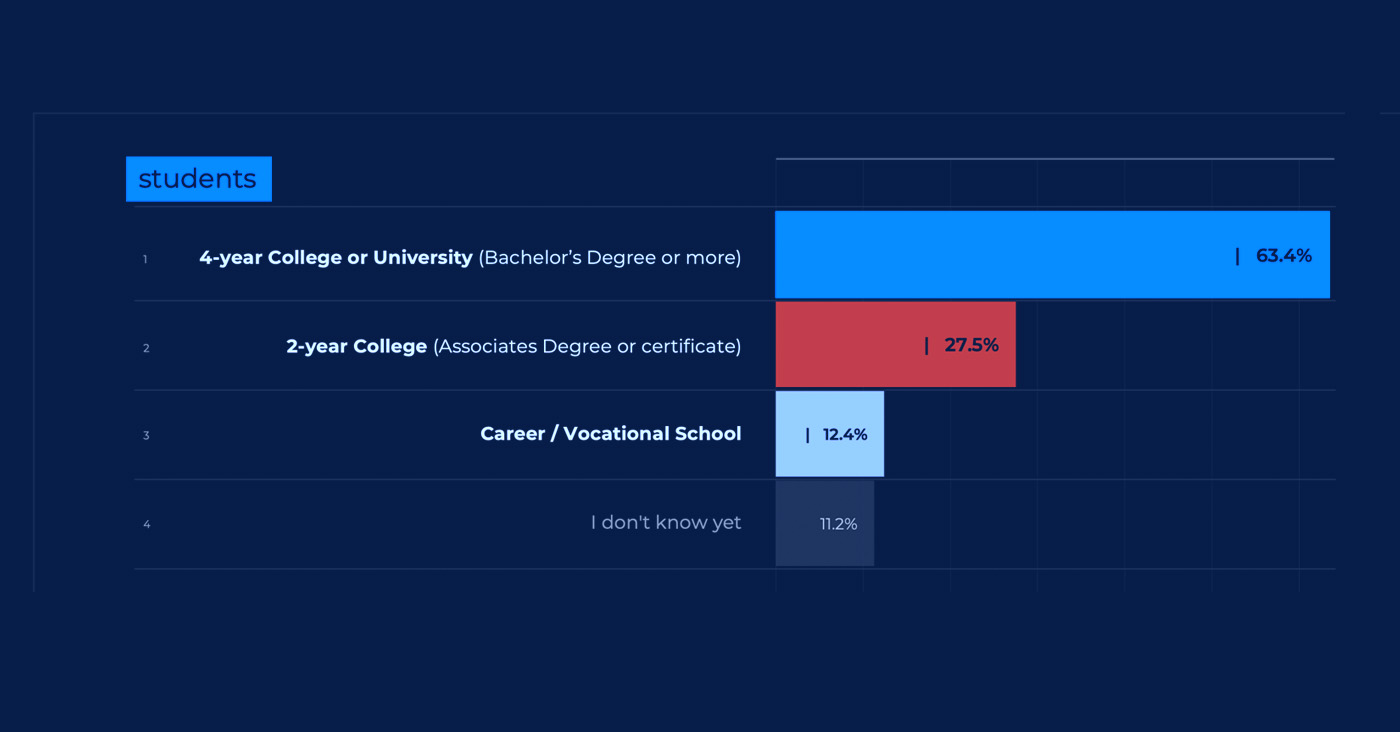This screenshot has height=732, width=1400.
Task: Select the 11.2% value label
Action: point(838,524)
